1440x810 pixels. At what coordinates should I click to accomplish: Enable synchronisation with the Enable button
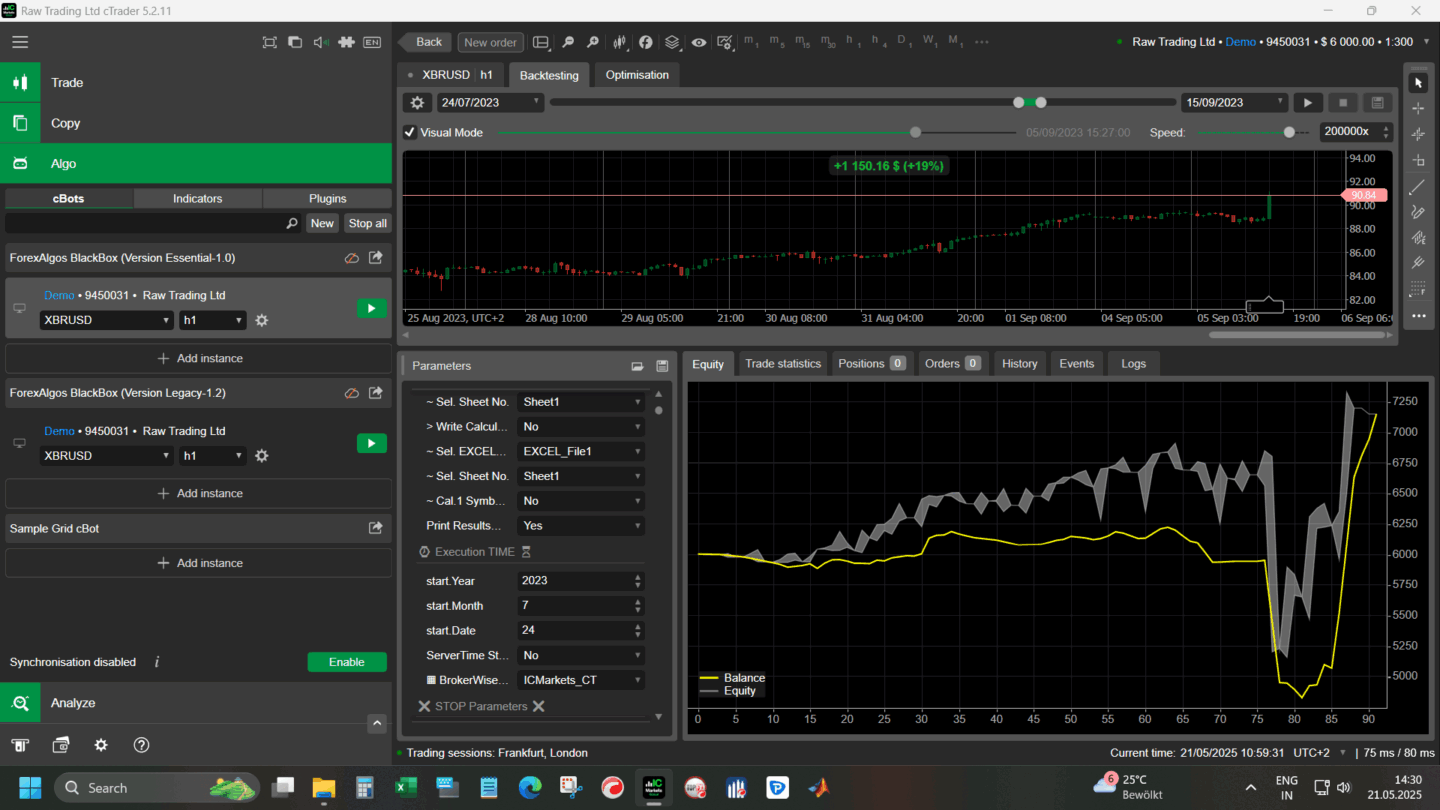coord(346,662)
